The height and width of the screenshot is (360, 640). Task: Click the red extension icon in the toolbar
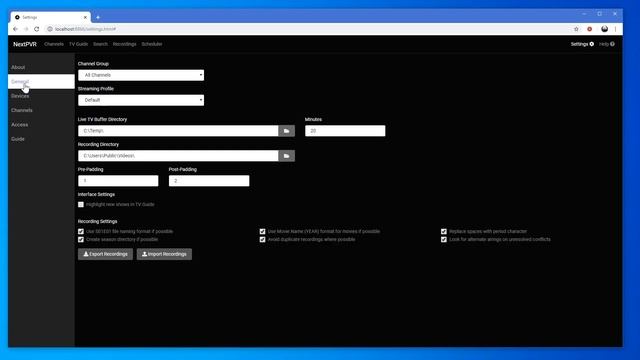click(x=589, y=29)
